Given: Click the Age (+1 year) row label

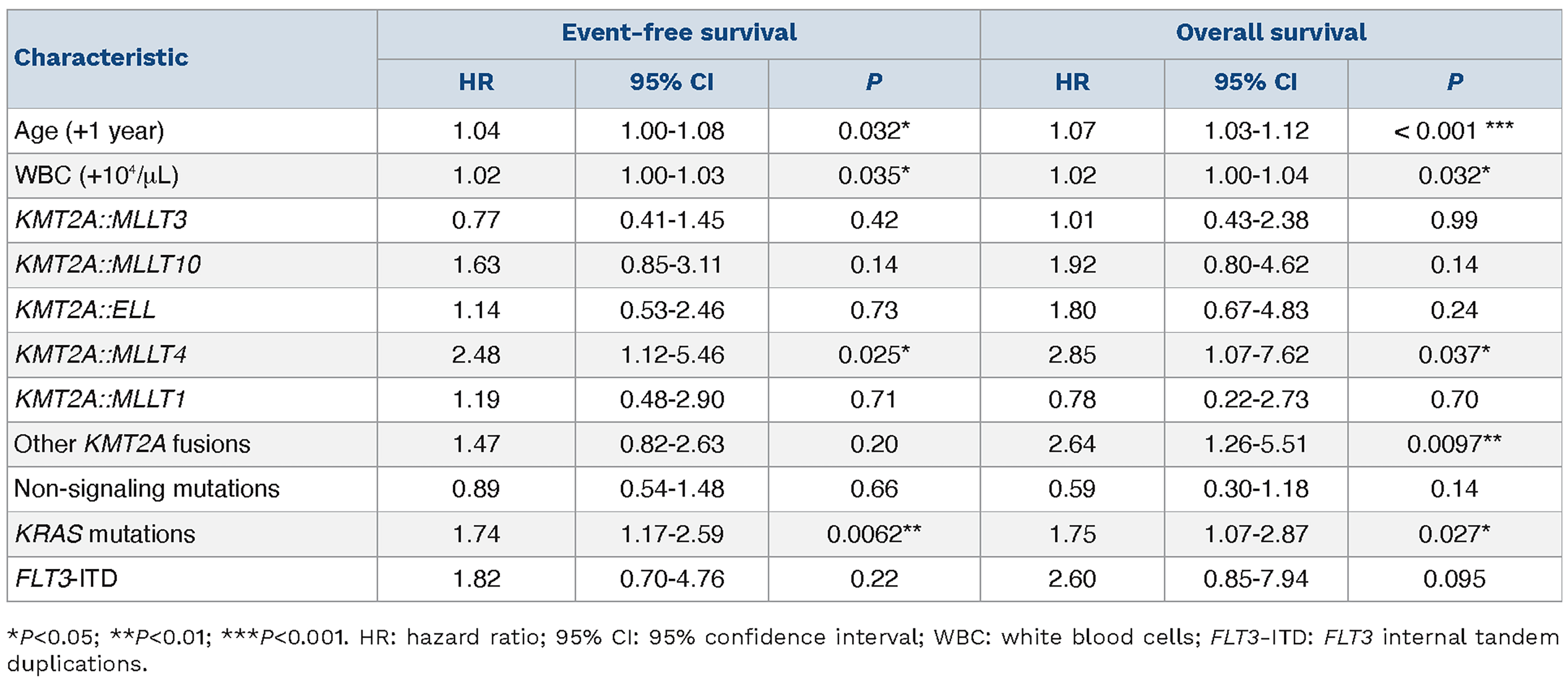Looking at the screenshot, I should (x=89, y=131).
